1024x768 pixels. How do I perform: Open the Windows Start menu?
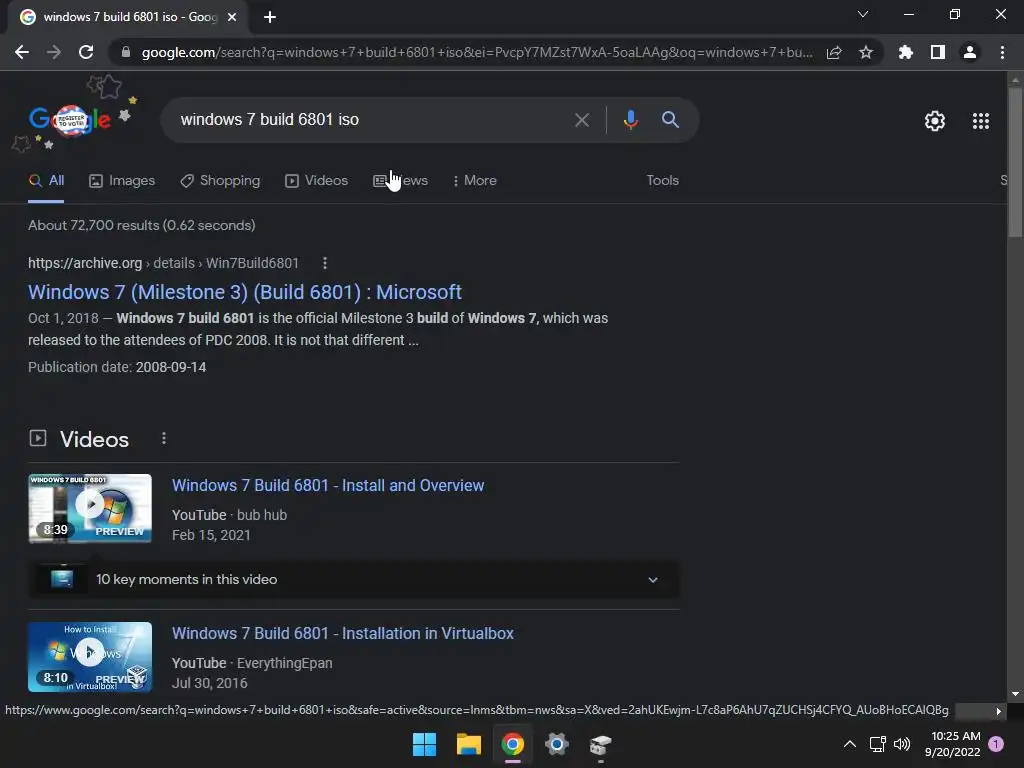click(424, 744)
